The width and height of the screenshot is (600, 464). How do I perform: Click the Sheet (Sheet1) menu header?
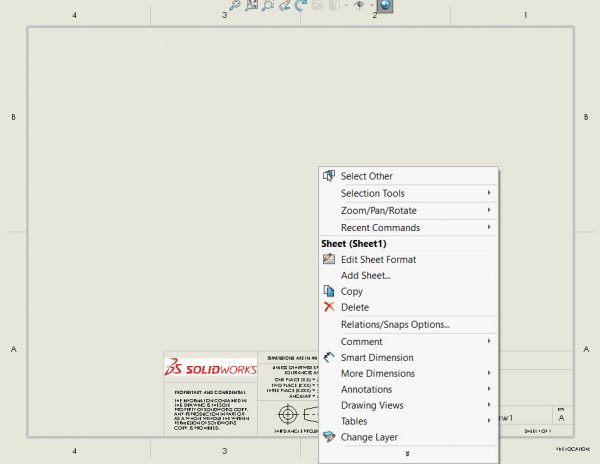[354, 244]
